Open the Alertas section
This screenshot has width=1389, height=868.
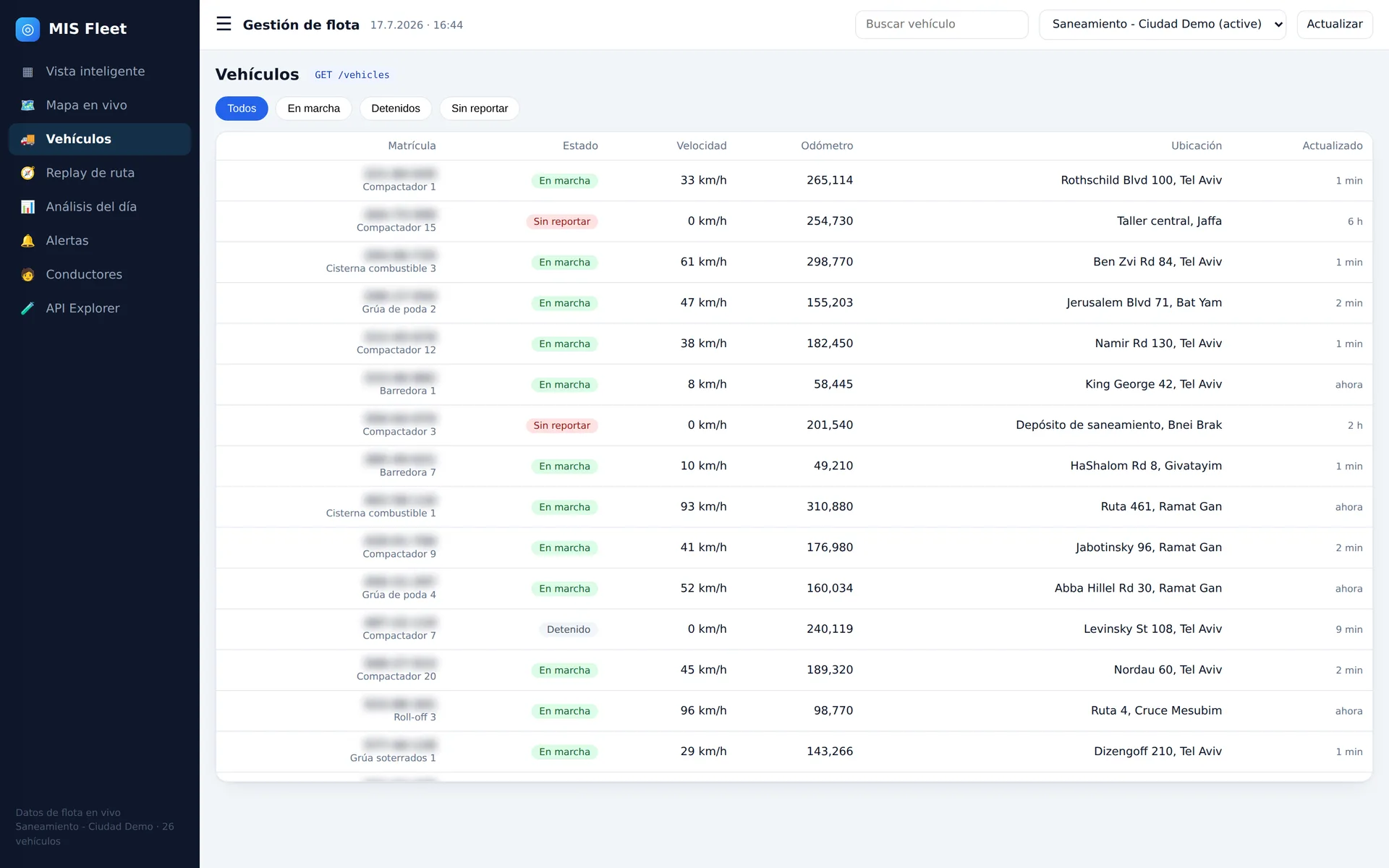(x=100, y=241)
